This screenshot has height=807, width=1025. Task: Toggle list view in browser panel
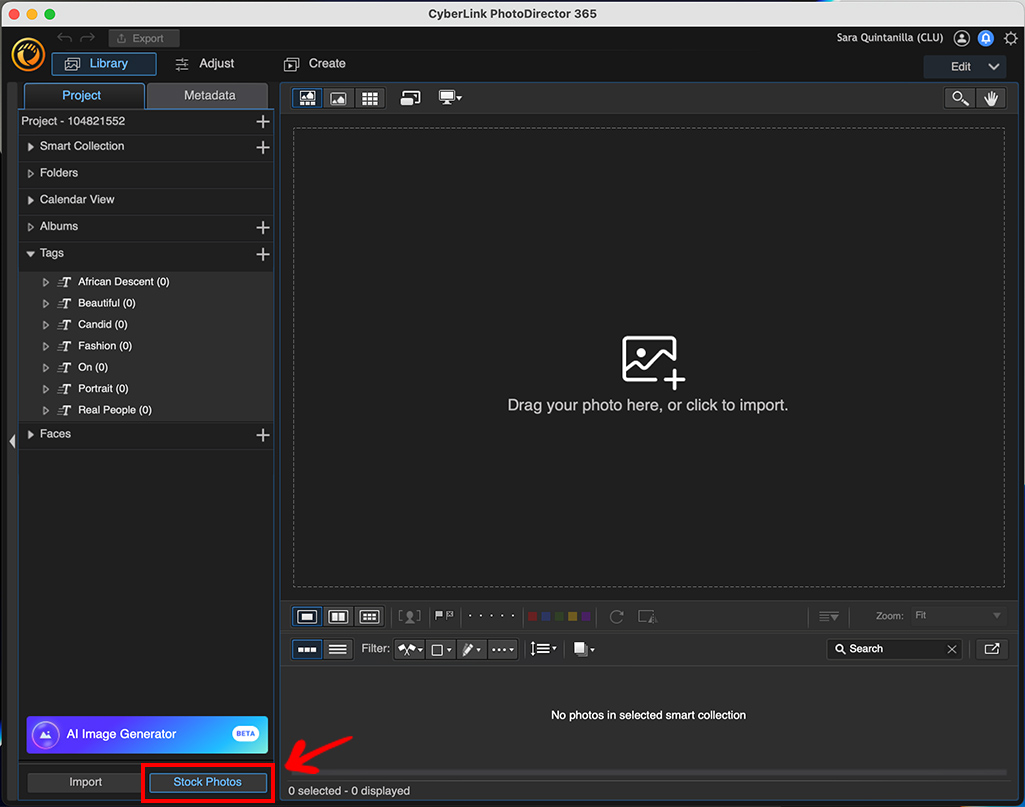338,649
